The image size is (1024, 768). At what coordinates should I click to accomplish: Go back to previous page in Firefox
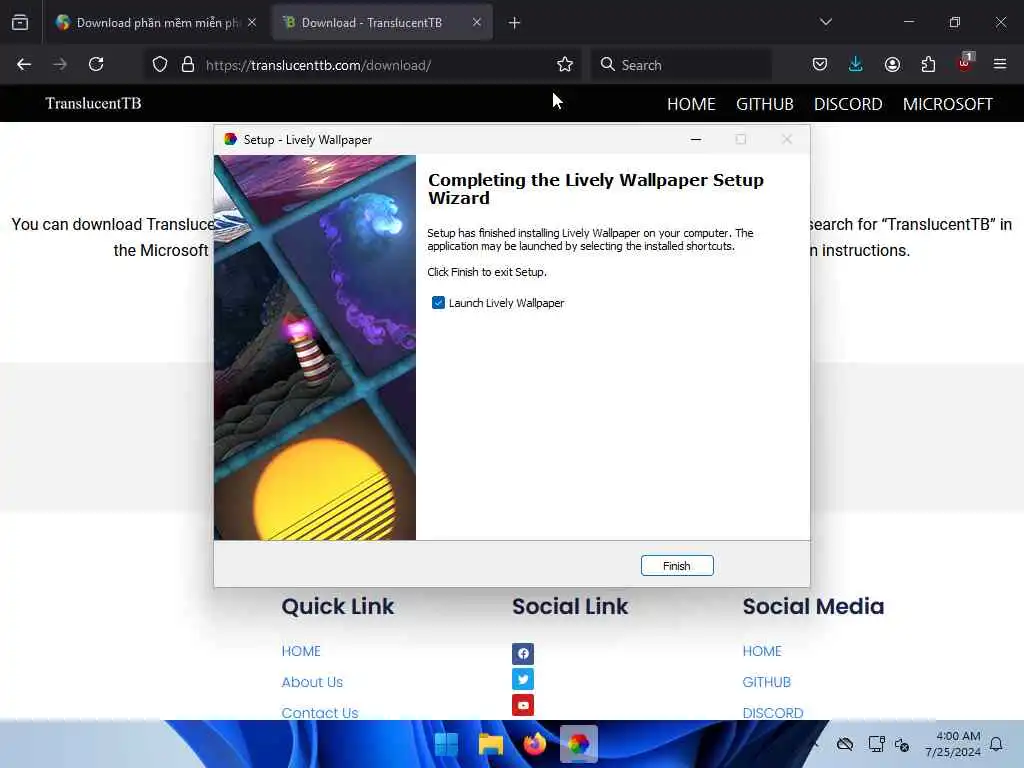coord(24,65)
